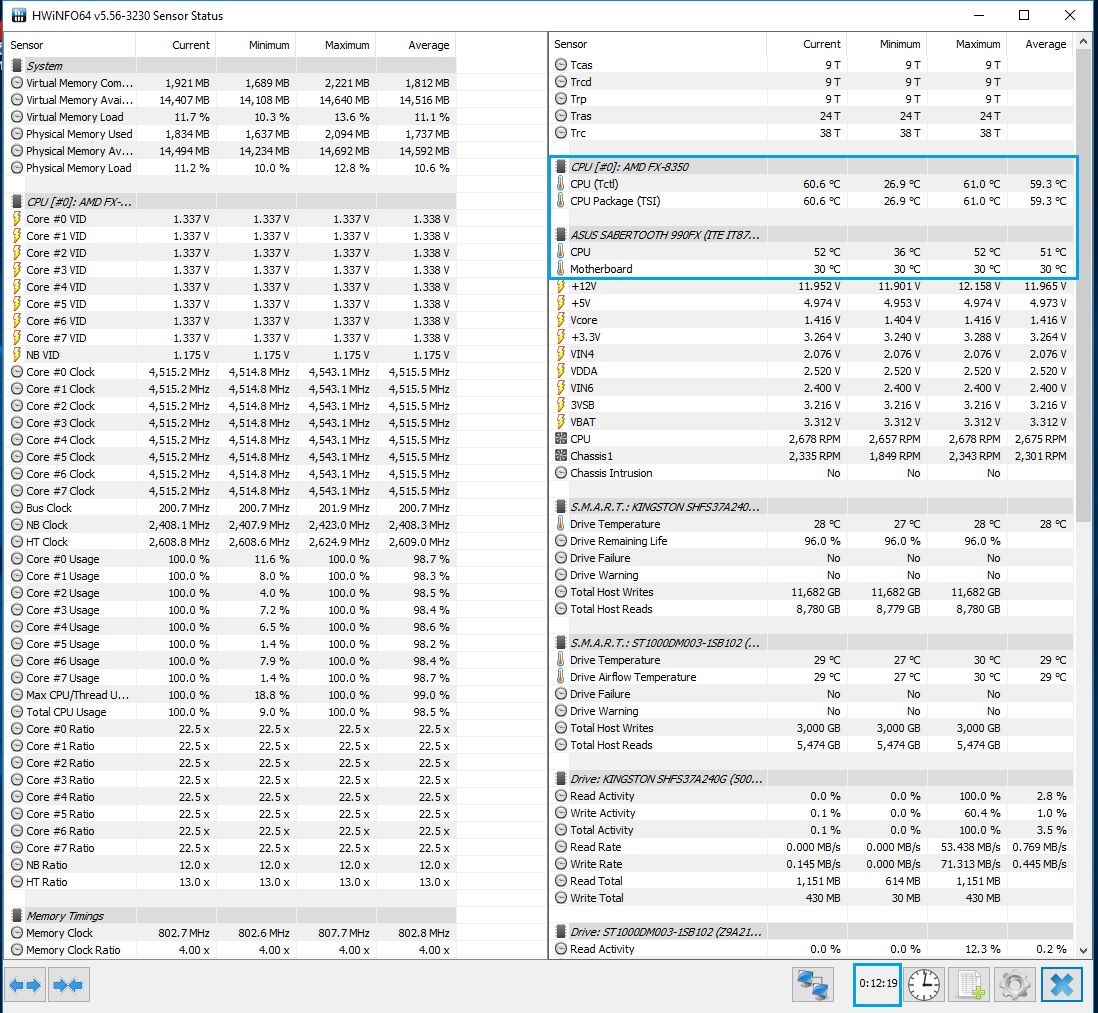Select the Max CPU/Thread Usage row
This screenshot has height=1013, width=1098.
(x=233, y=694)
